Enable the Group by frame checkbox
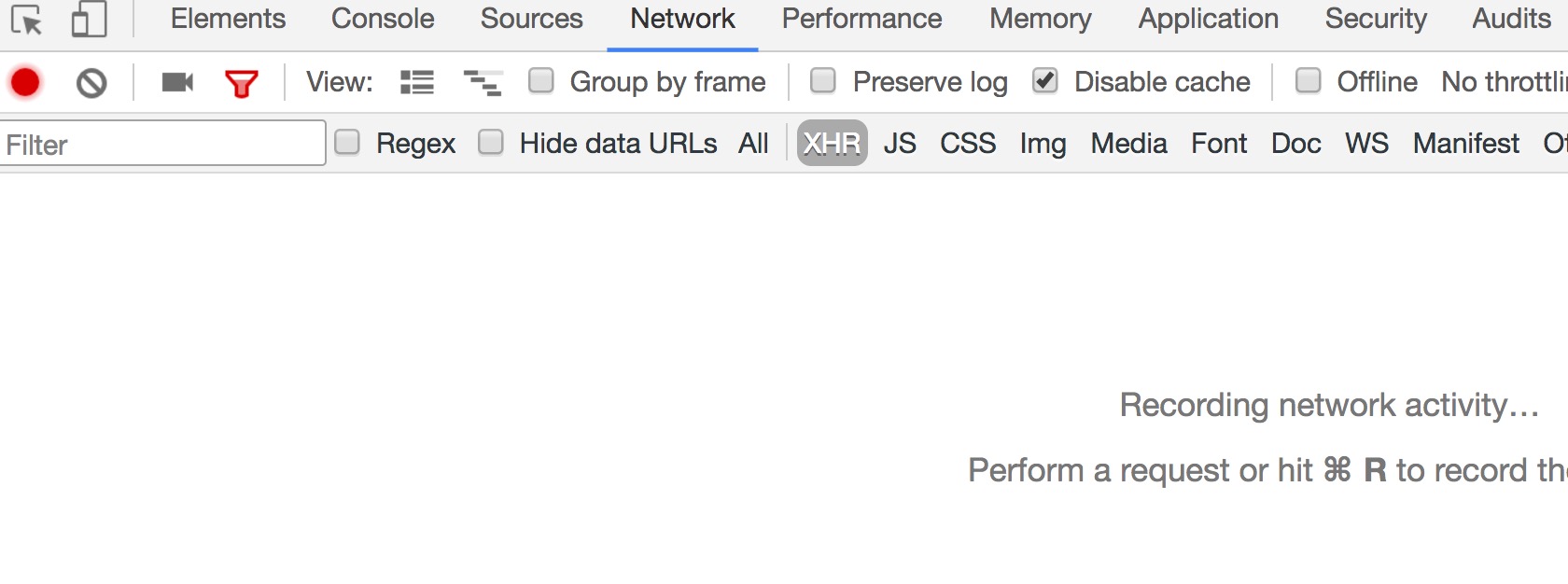This screenshot has height=584, width=1568. 541,81
